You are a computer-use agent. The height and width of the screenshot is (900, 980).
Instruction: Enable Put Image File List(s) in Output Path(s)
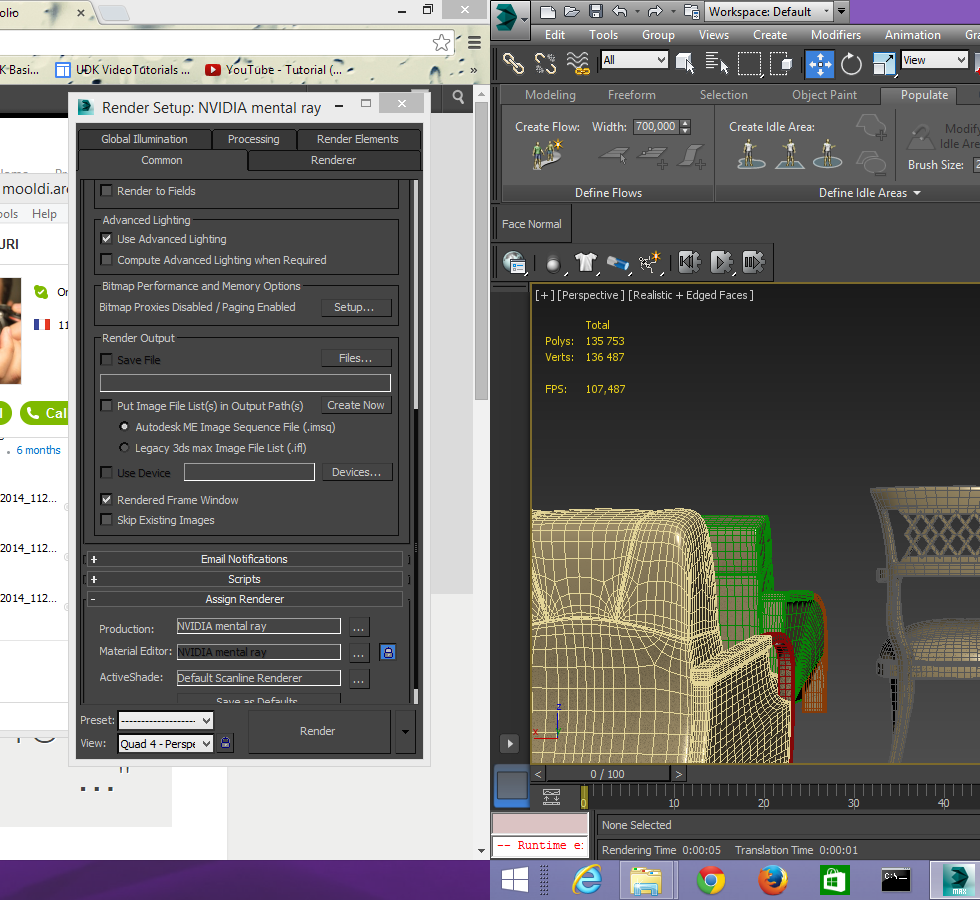pos(107,406)
